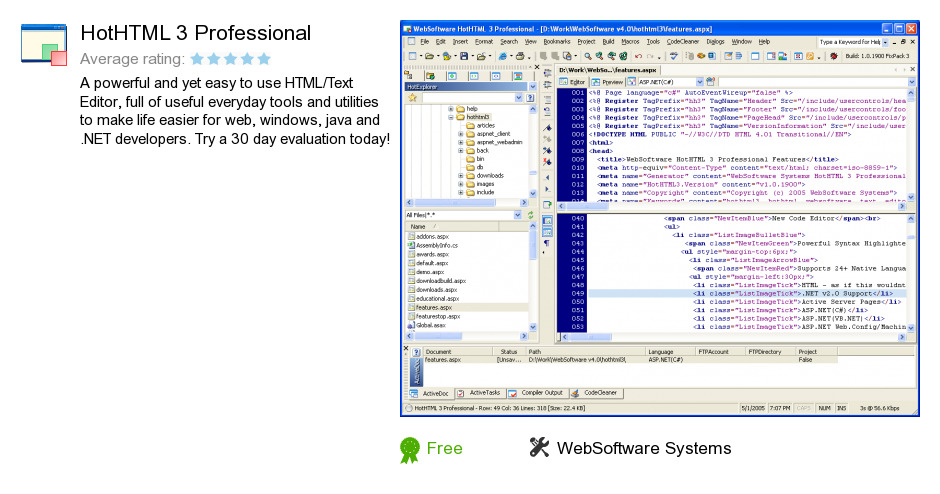940x494 pixels.
Task: Close the HotExplorer side panel
Action: point(537,67)
